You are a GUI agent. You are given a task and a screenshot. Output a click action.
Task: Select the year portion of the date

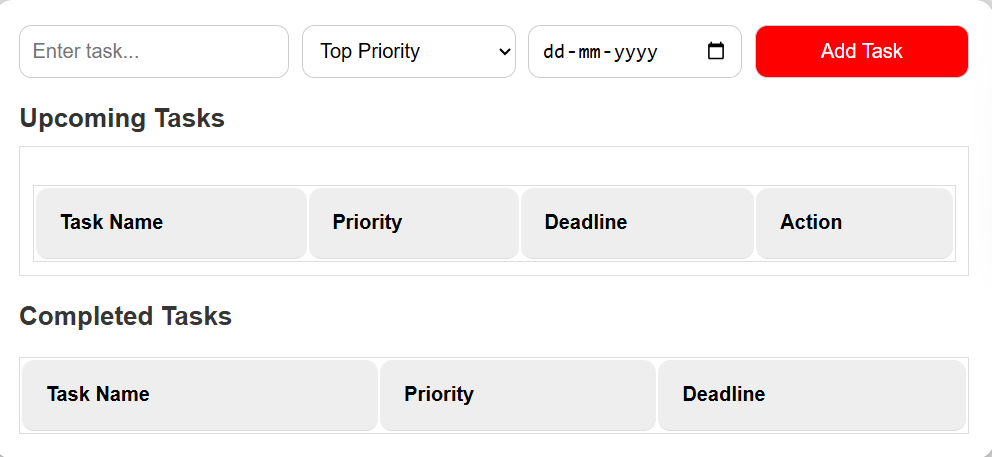pyautogui.click(x=636, y=51)
